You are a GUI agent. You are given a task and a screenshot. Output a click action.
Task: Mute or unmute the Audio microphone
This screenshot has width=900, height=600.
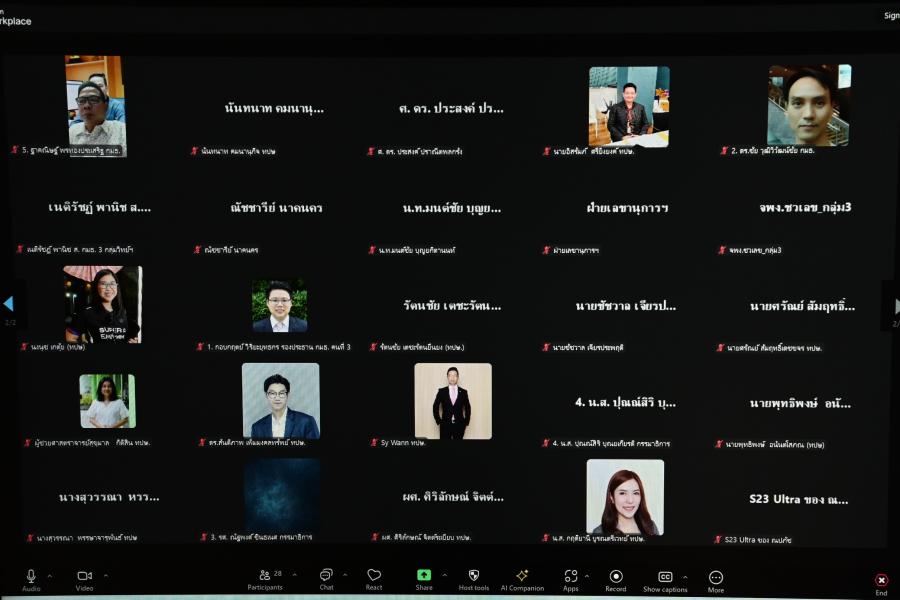(x=31, y=576)
